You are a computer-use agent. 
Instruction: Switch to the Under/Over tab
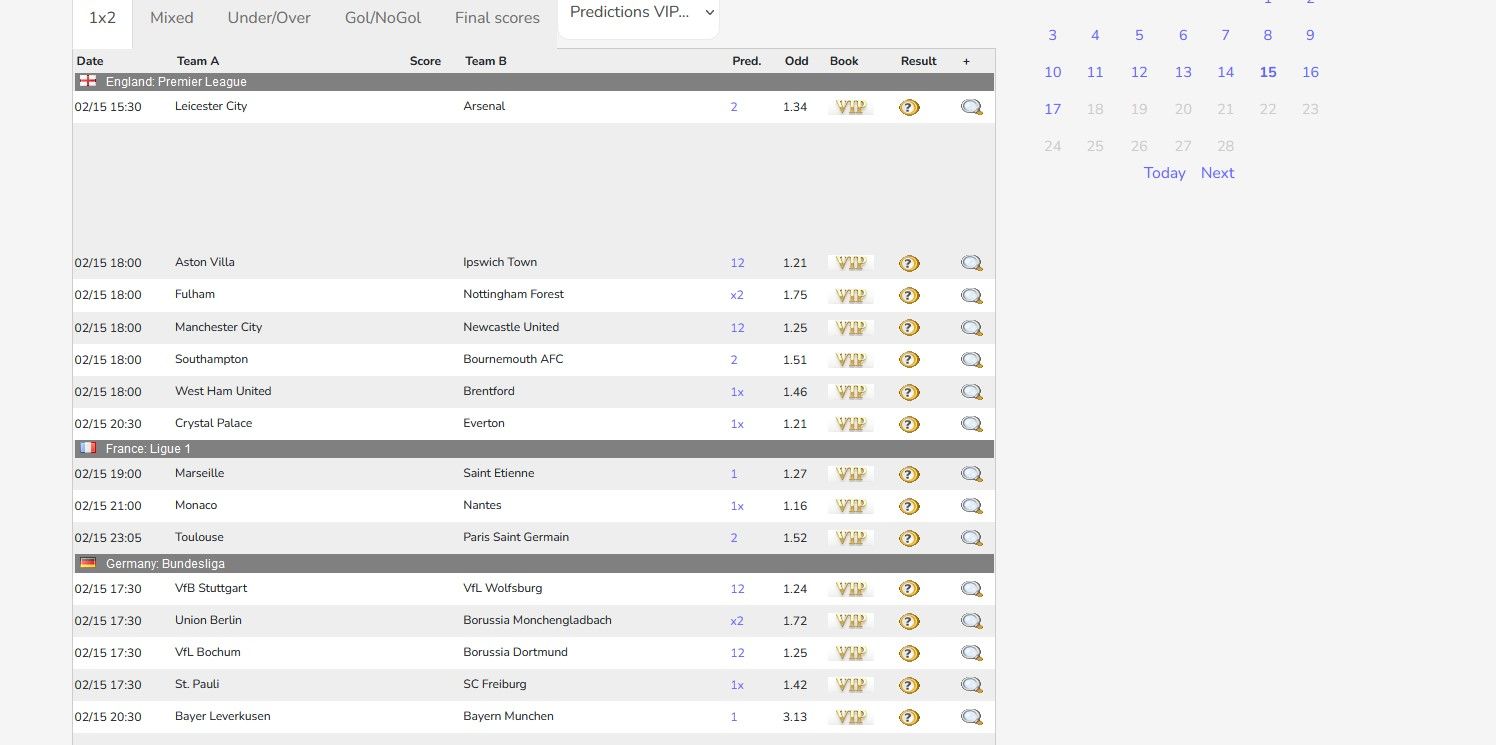pyautogui.click(x=269, y=18)
